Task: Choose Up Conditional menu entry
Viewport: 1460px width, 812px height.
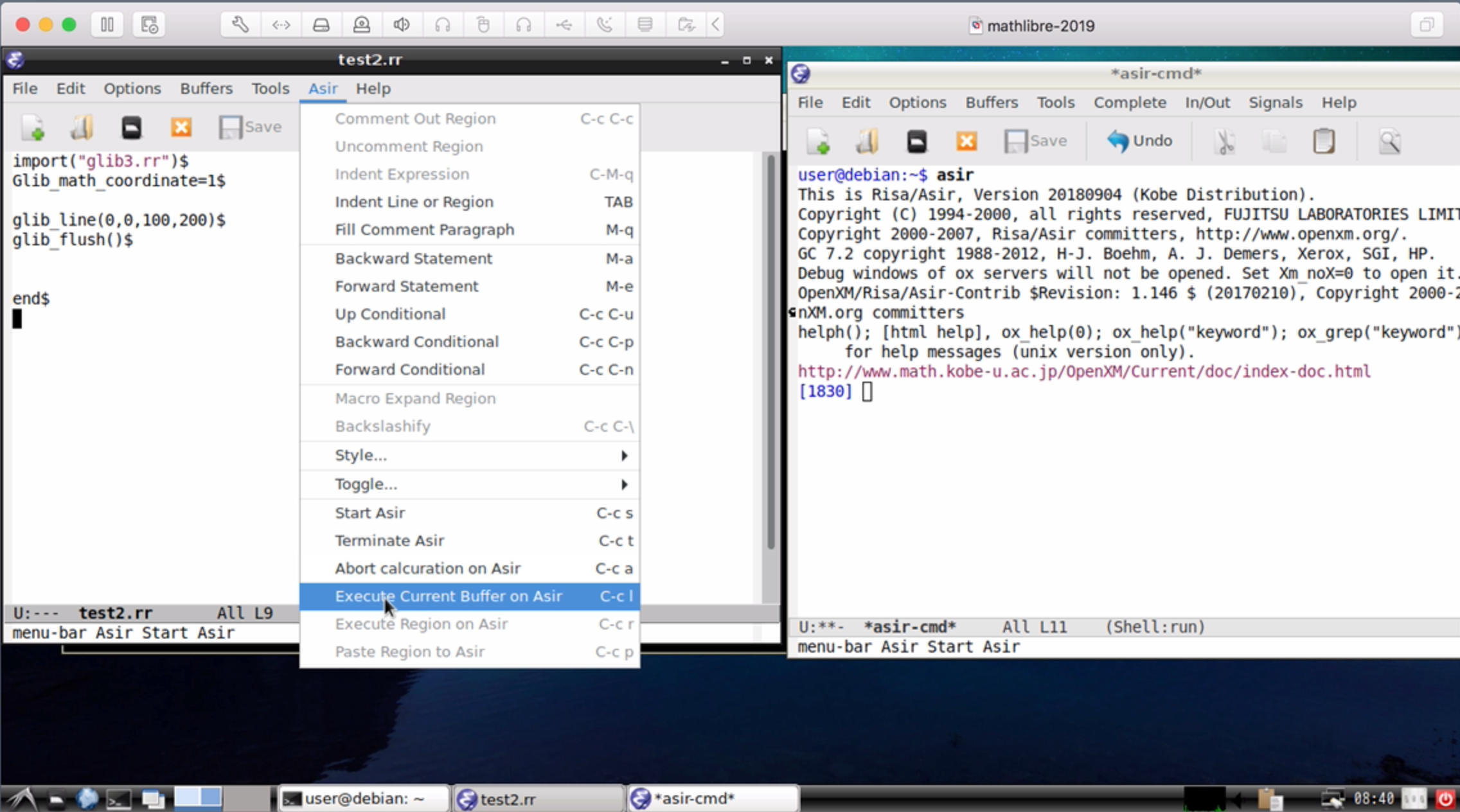Action: coord(470,313)
